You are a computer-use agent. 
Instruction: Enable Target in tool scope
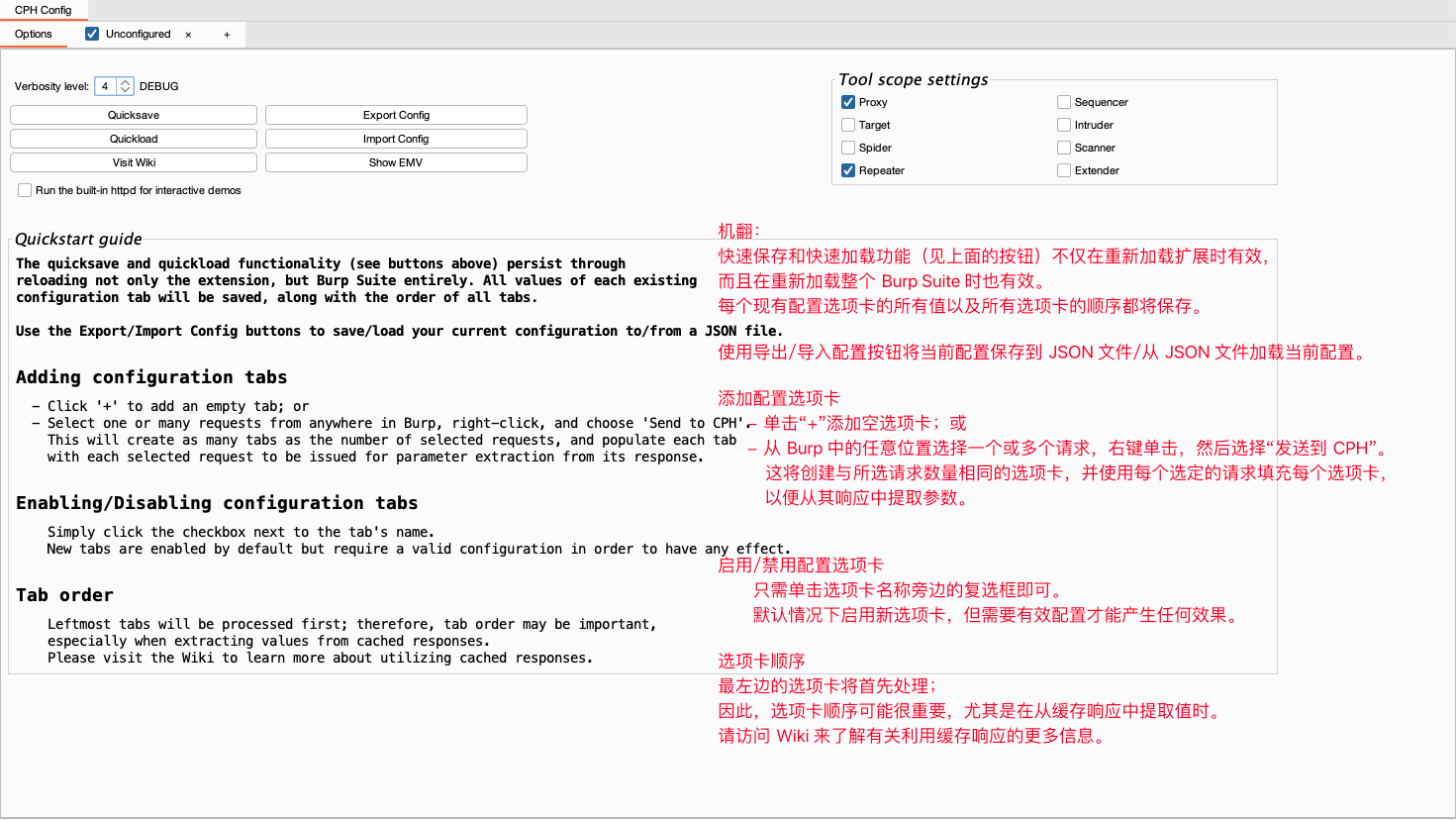(848, 125)
